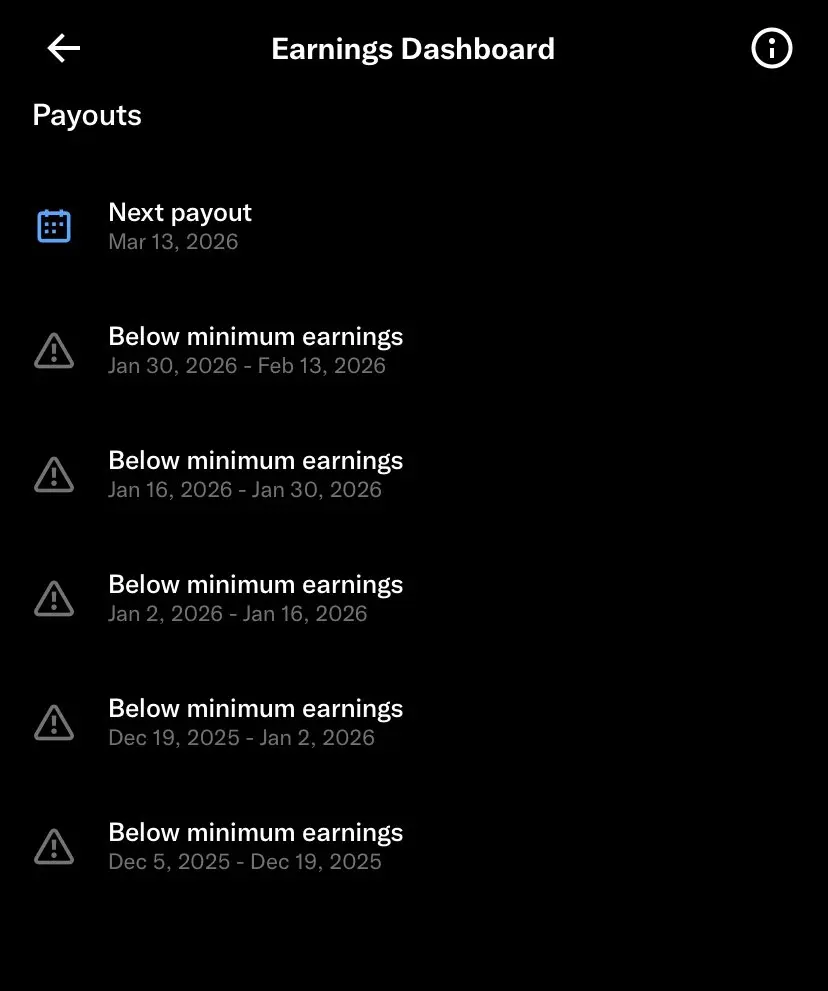828x991 pixels.
Task: Click warning icon for Dec 5 – Dec 19 period
Action: click(54, 846)
